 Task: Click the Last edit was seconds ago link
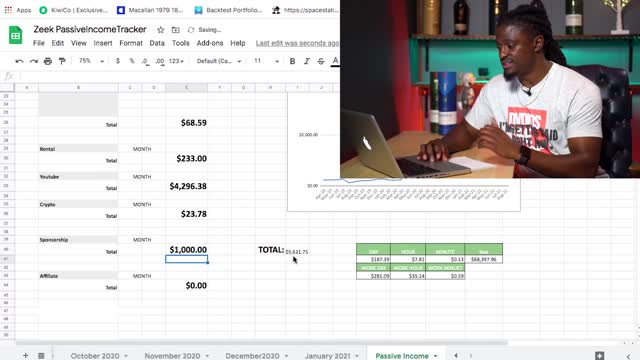298,43
